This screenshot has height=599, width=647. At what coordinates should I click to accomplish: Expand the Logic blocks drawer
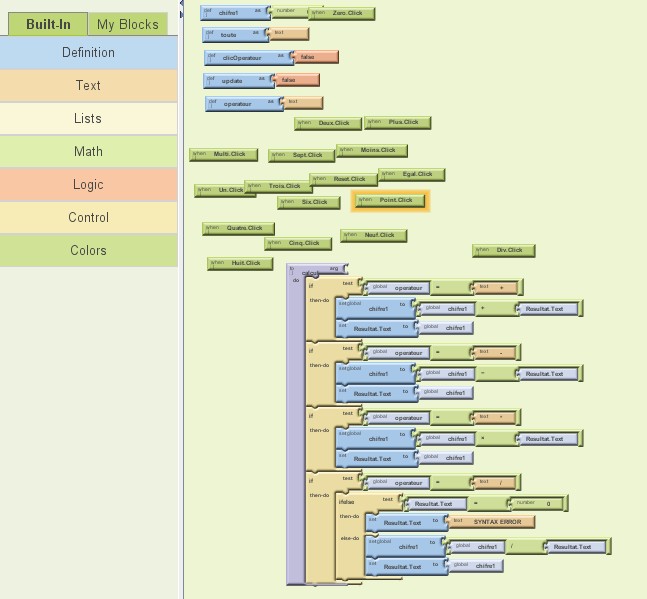coord(88,185)
